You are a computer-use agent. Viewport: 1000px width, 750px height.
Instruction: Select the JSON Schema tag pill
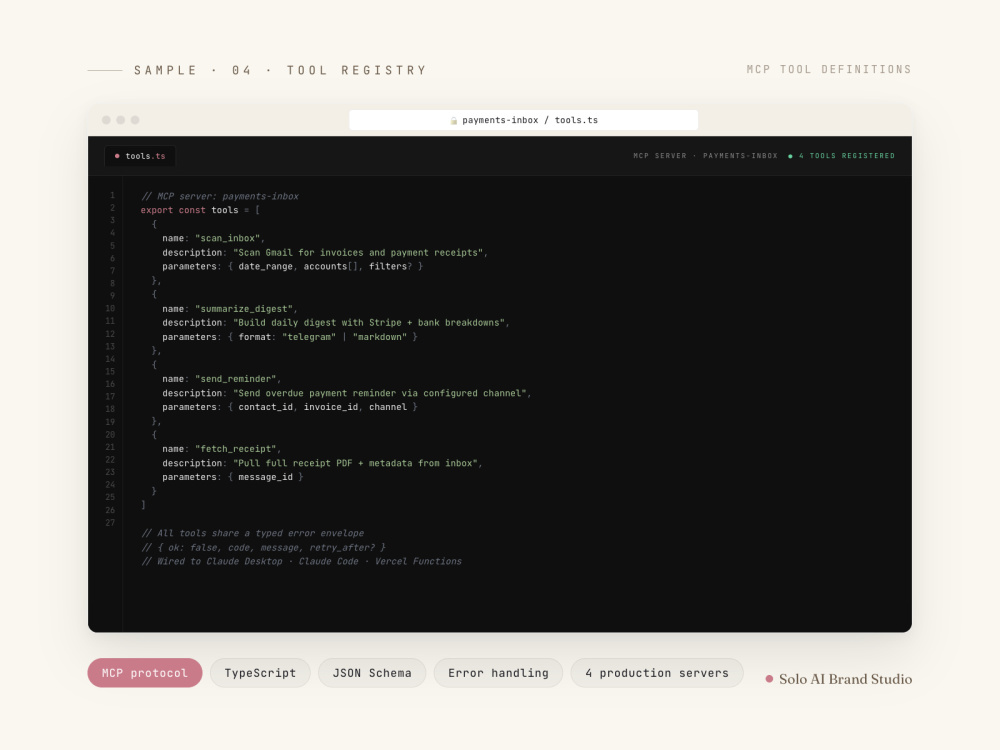tap(372, 673)
